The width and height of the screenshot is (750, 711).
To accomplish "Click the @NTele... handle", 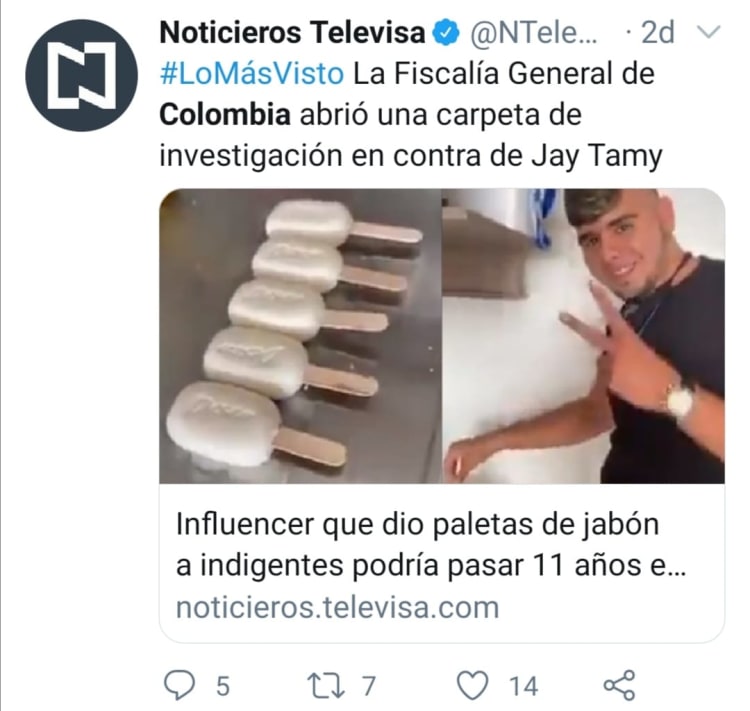I will pyautogui.click(x=533, y=33).
